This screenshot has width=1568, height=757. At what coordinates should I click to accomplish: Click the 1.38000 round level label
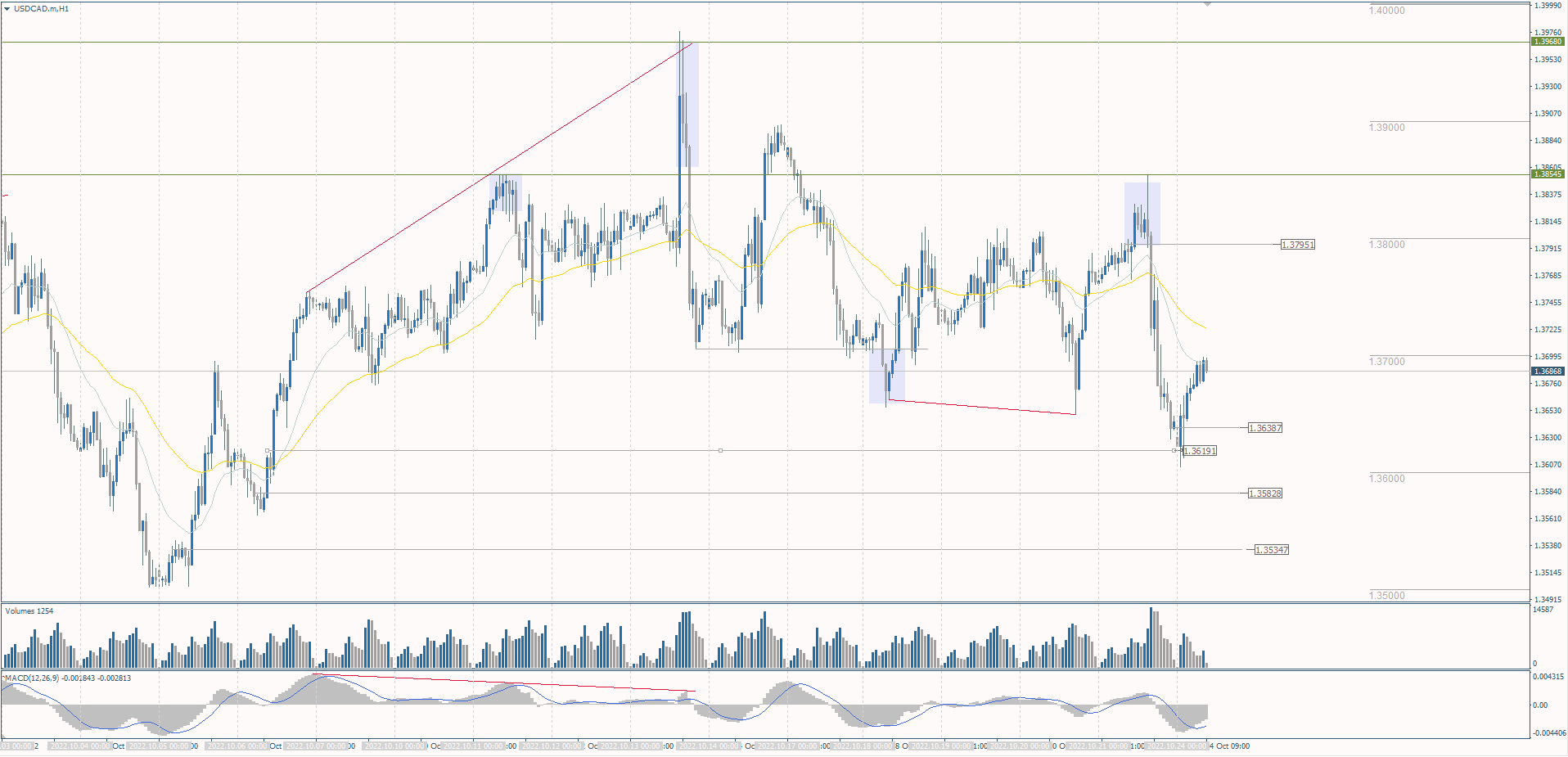click(x=1387, y=245)
